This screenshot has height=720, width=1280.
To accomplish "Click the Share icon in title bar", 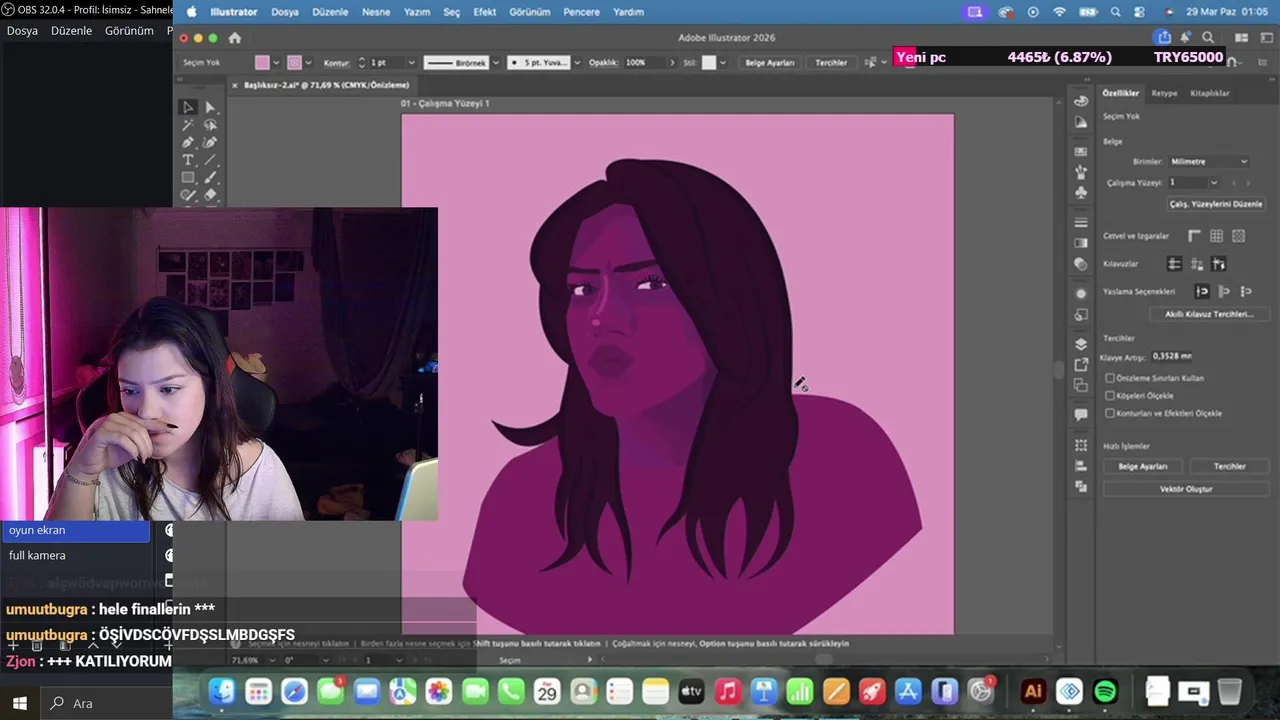I will click(x=1163, y=38).
